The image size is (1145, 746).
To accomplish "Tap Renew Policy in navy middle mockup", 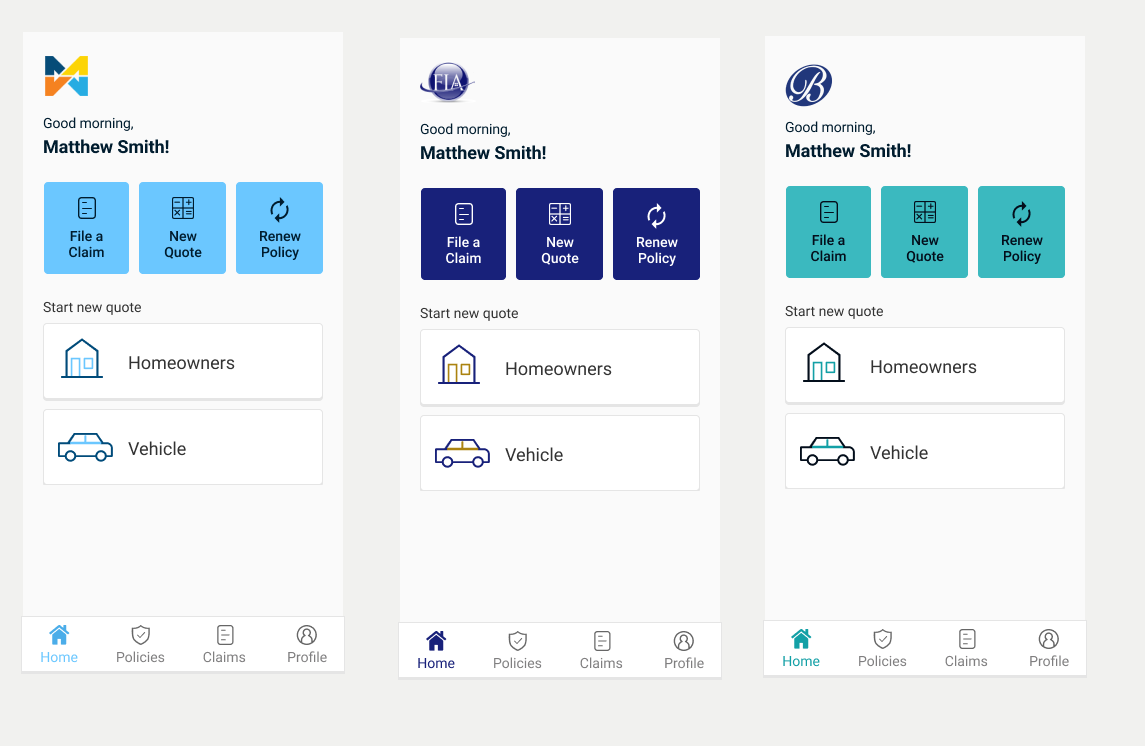I will [656, 234].
